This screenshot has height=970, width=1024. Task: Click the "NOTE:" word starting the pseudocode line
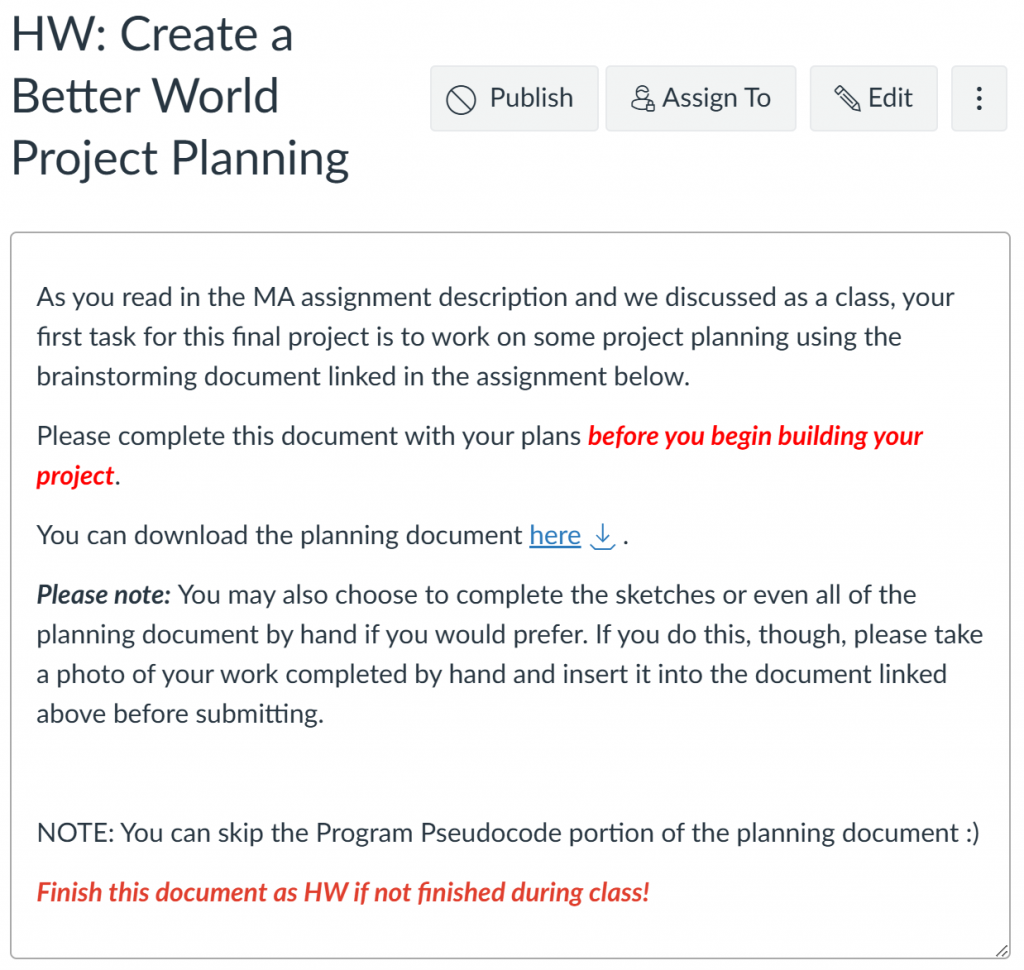pos(76,833)
